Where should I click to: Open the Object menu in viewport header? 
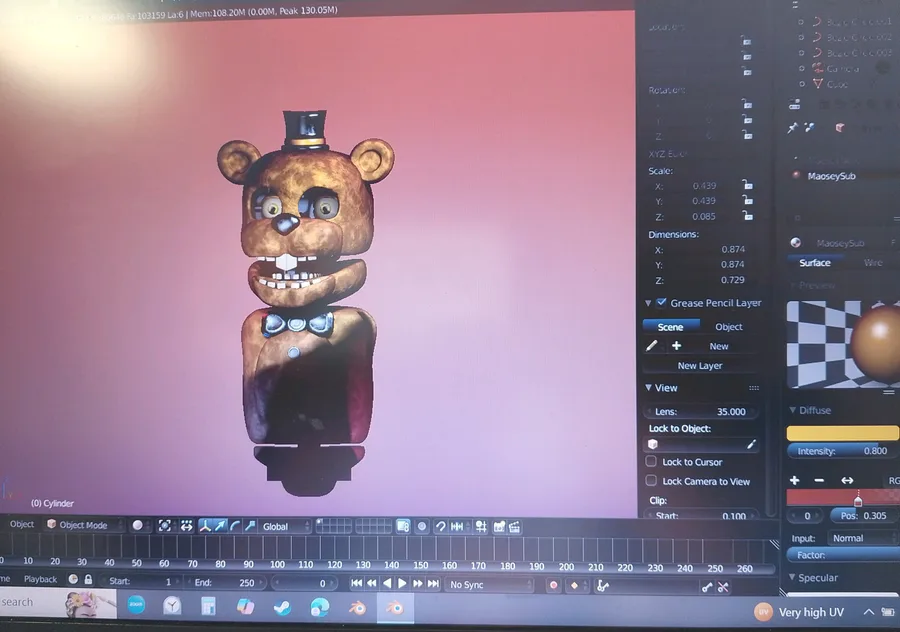tap(22, 524)
